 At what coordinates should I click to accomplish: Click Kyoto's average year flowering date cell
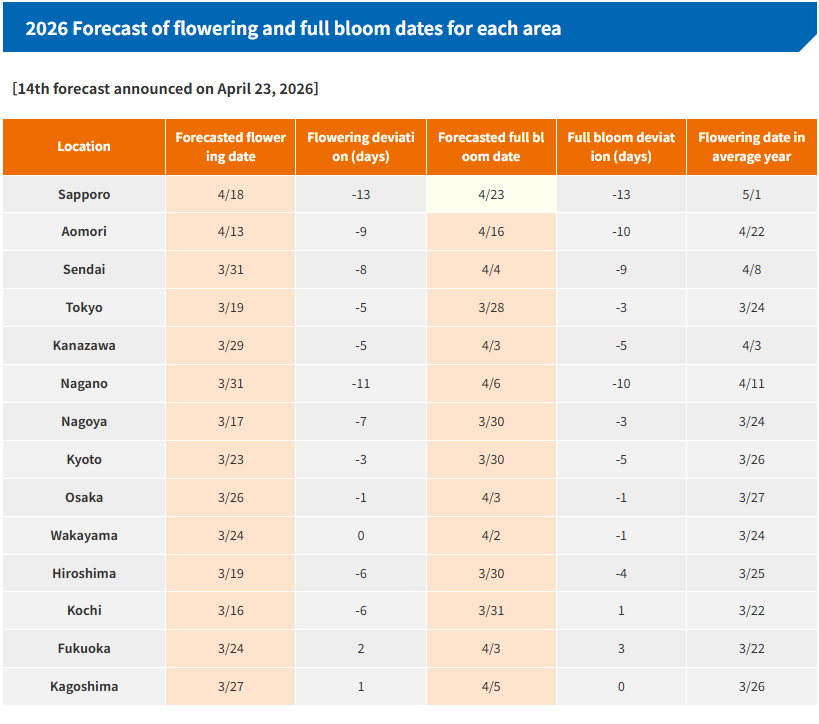click(751, 460)
